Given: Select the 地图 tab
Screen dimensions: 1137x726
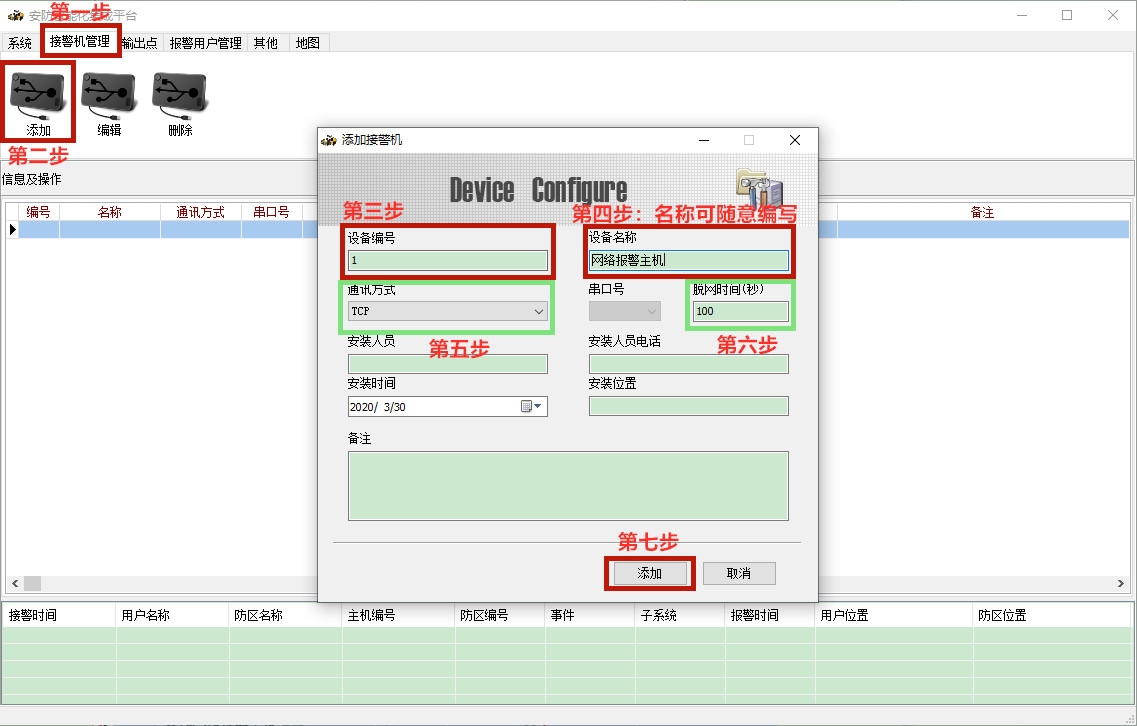Looking at the screenshot, I should pos(308,43).
